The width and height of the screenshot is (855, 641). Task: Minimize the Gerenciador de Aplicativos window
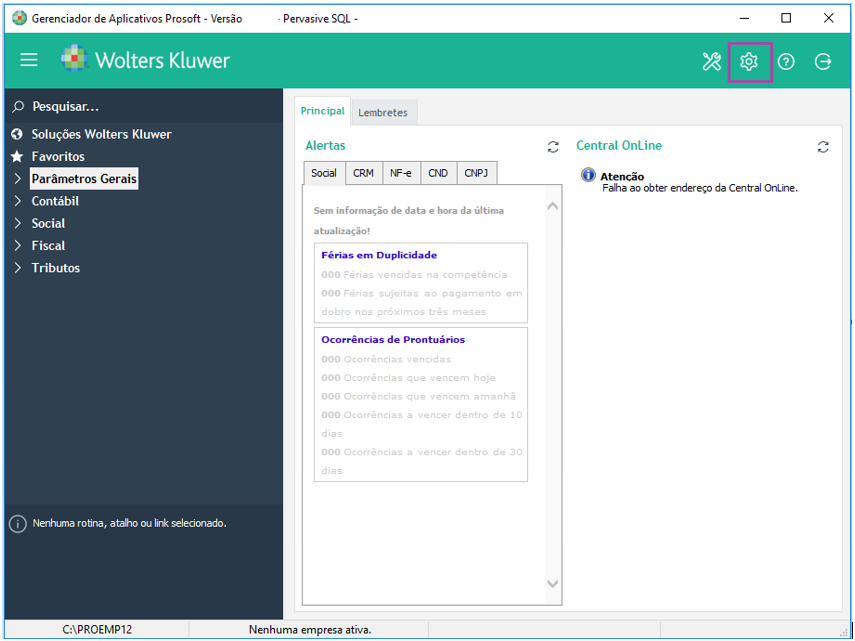tap(744, 19)
